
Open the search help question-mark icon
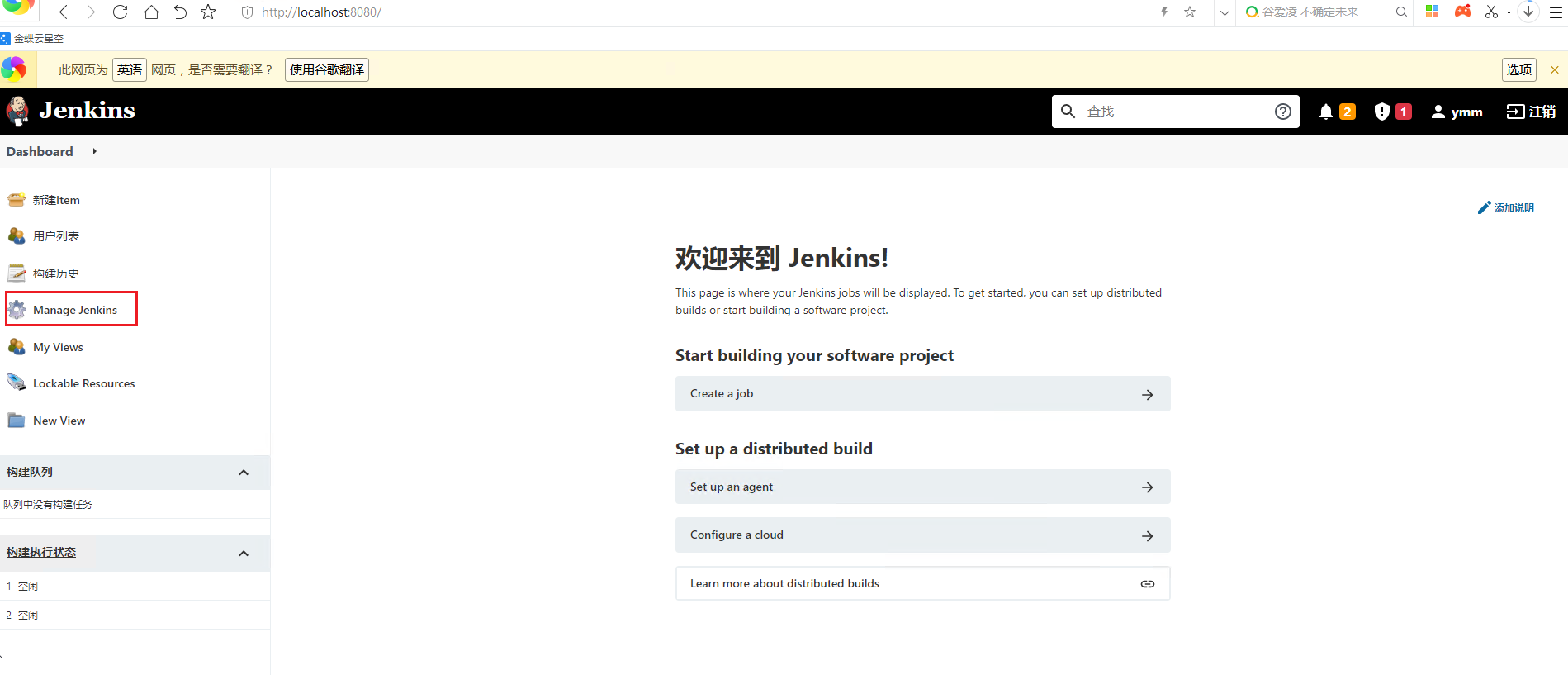(1282, 112)
